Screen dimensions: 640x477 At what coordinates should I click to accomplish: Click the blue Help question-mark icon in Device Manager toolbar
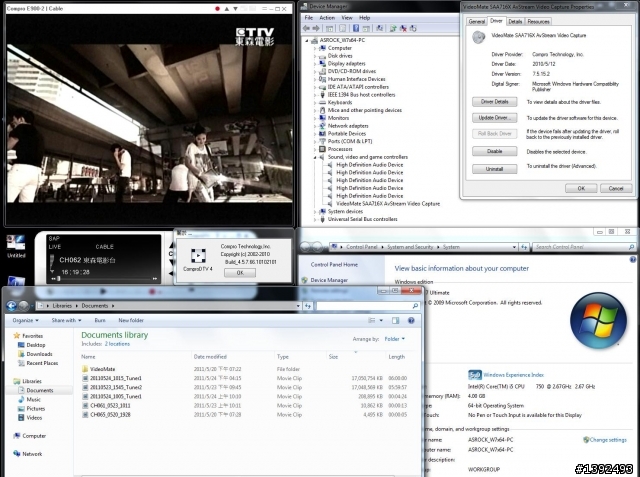tap(356, 28)
